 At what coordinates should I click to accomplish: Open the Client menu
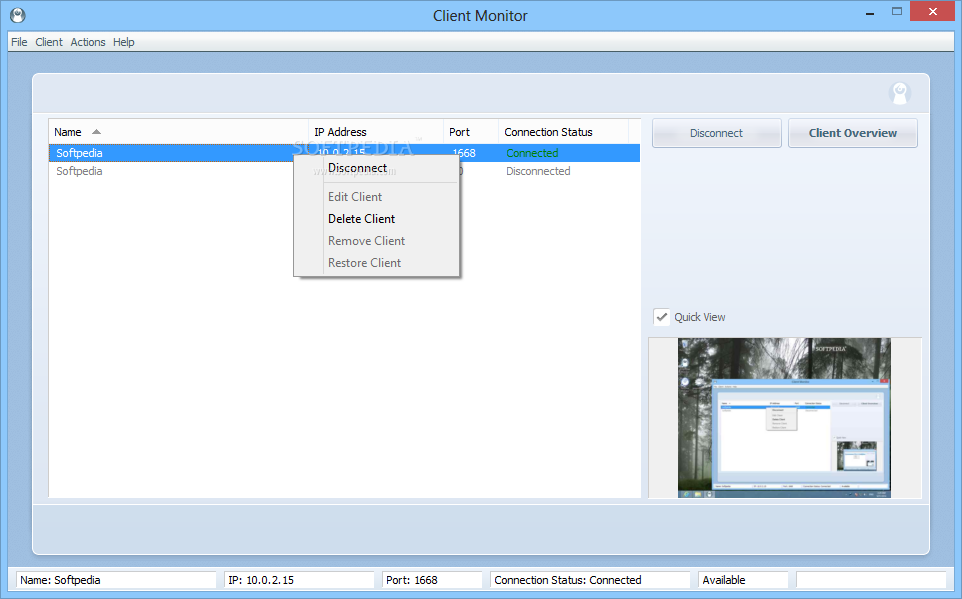(48, 42)
